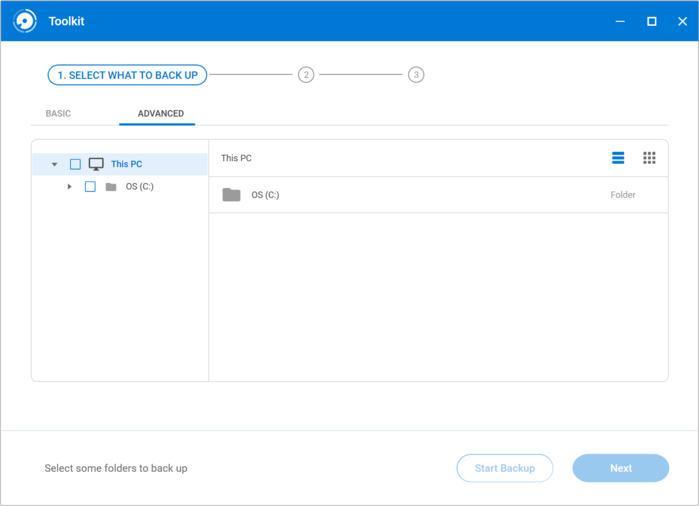The width and height of the screenshot is (699, 506).
Task: Select step 1 Select What To Back Up
Action: (127, 75)
